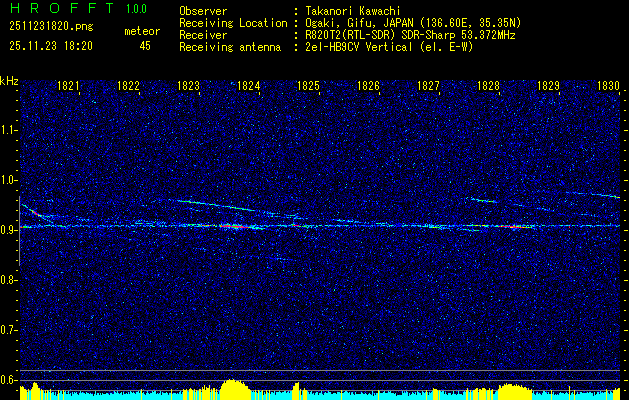Select the filename 2511231820.png
The image size is (629, 400).
pos(51,27)
